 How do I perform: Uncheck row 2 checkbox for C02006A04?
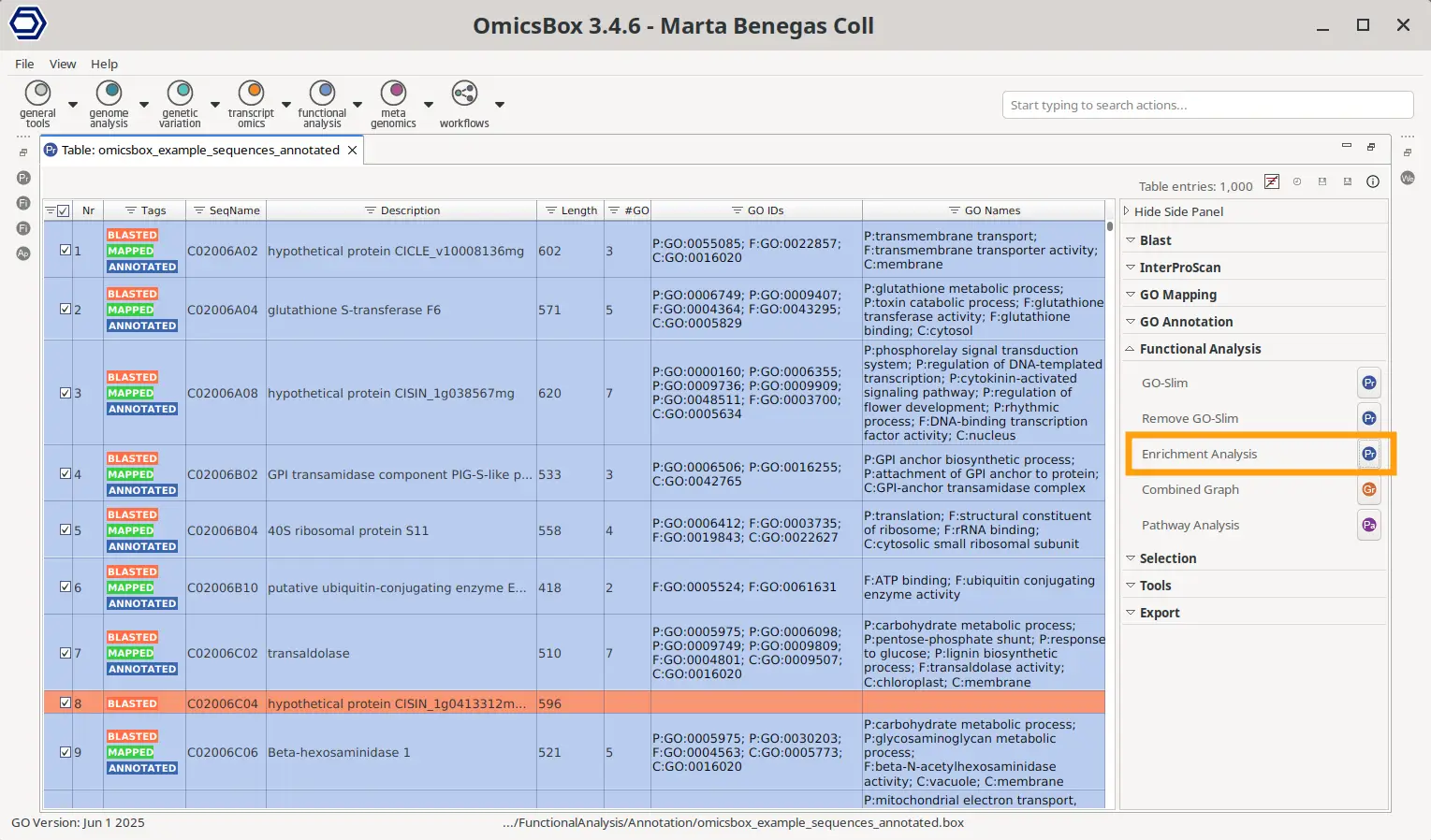pyautogui.click(x=66, y=309)
